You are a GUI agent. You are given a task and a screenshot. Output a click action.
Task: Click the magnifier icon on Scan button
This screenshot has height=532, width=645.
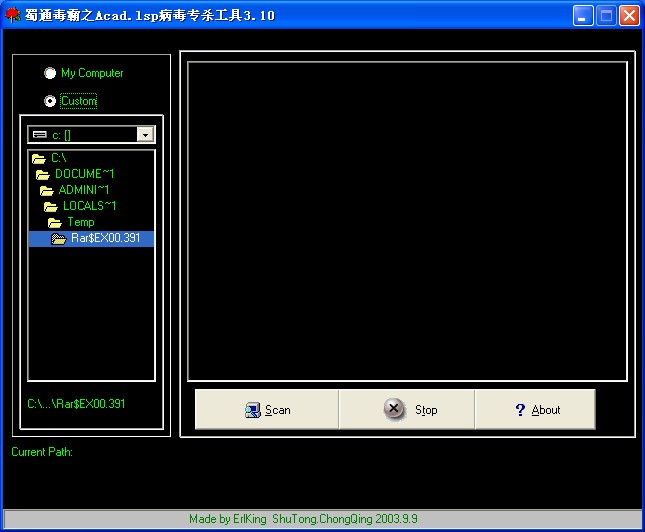click(x=253, y=410)
